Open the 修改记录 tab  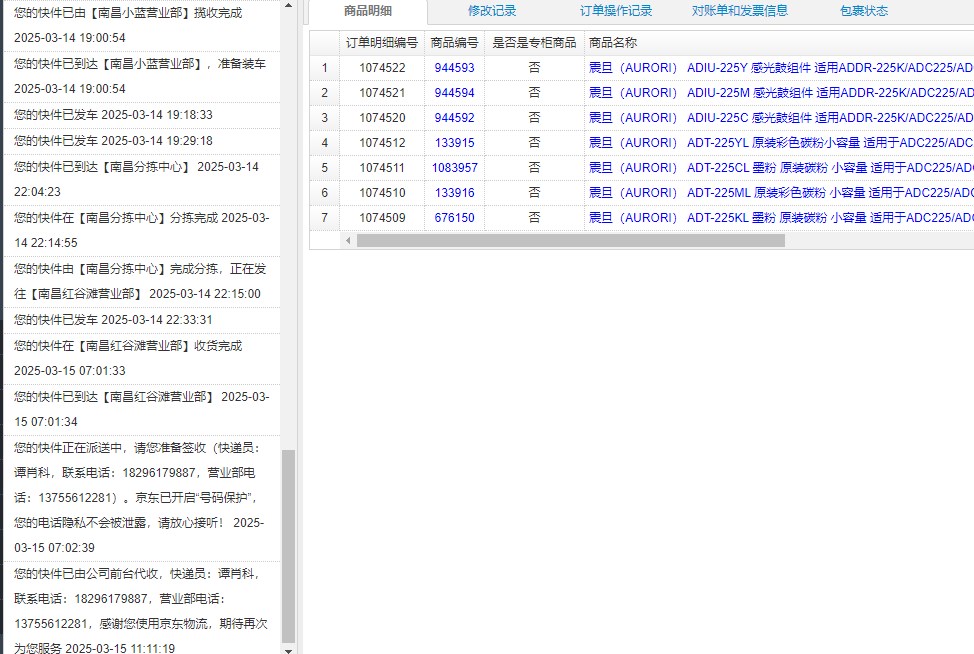[492, 11]
